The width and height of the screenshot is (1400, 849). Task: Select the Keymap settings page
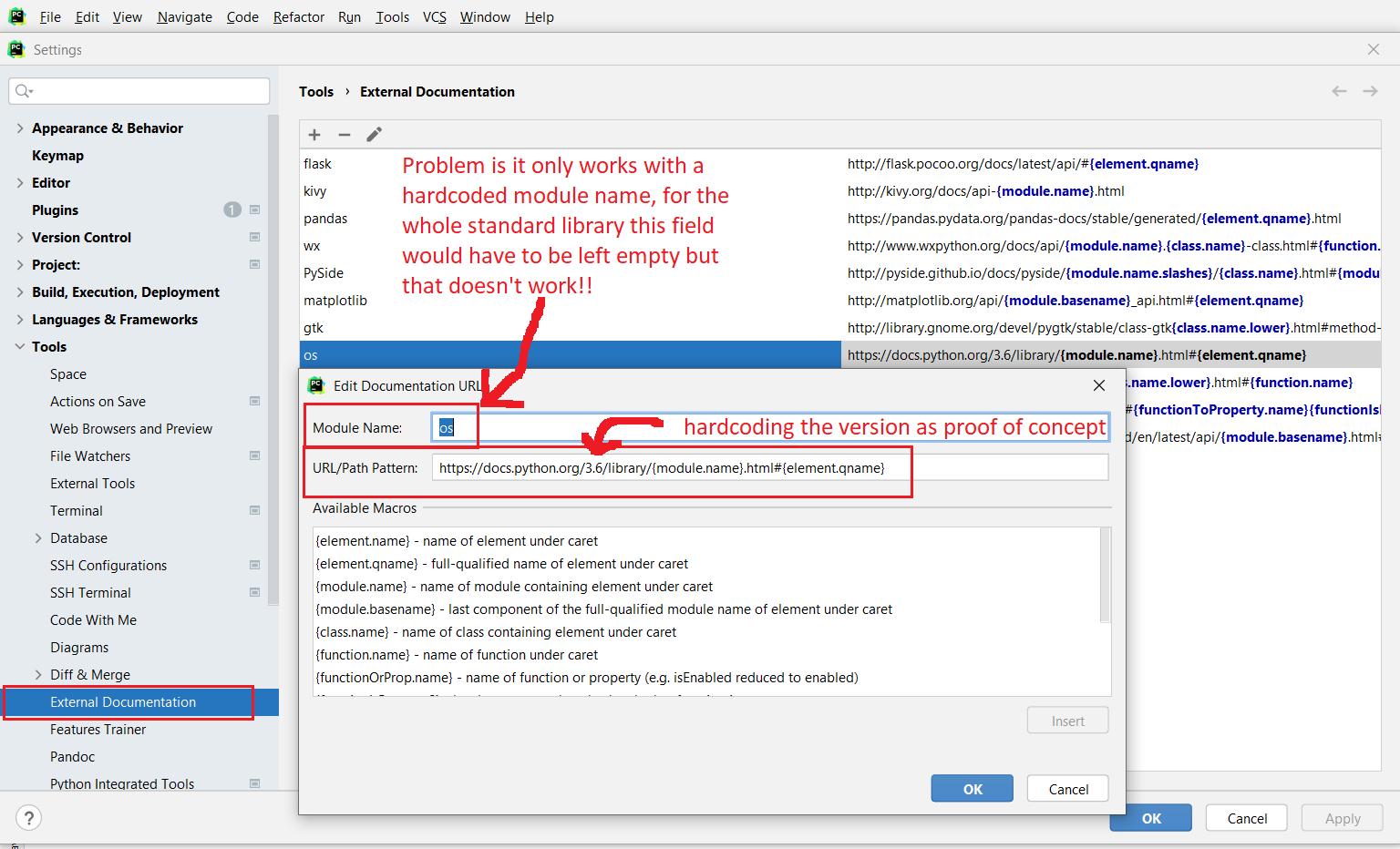pos(57,156)
